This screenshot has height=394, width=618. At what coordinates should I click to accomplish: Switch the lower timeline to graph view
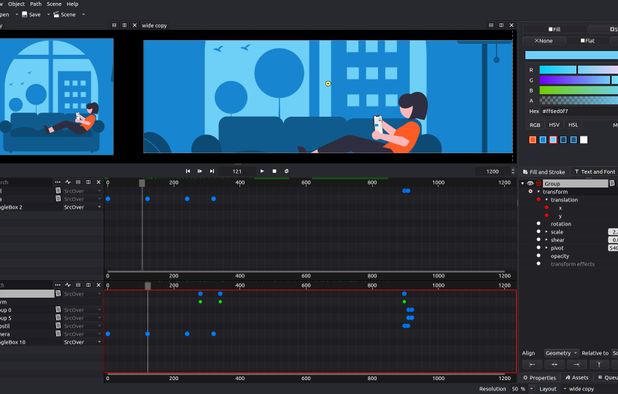pos(68,285)
